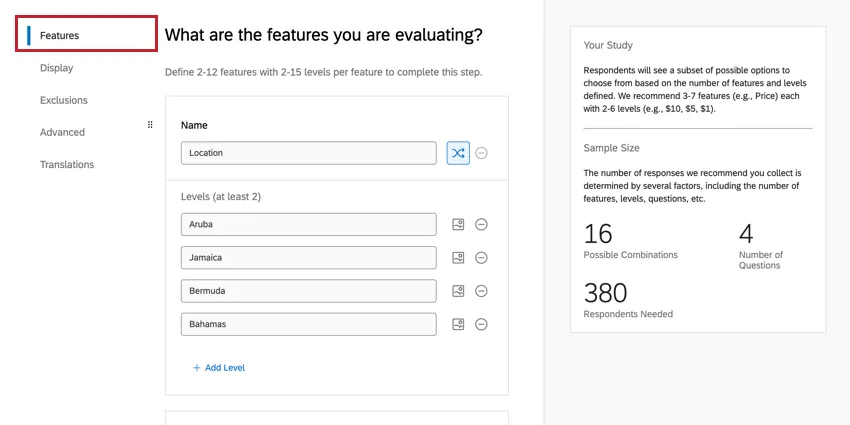The width and height of the screenshot is (850, 425).
Task: Remove the Location feature with minus icon
Action: click(x=481, y=153)
